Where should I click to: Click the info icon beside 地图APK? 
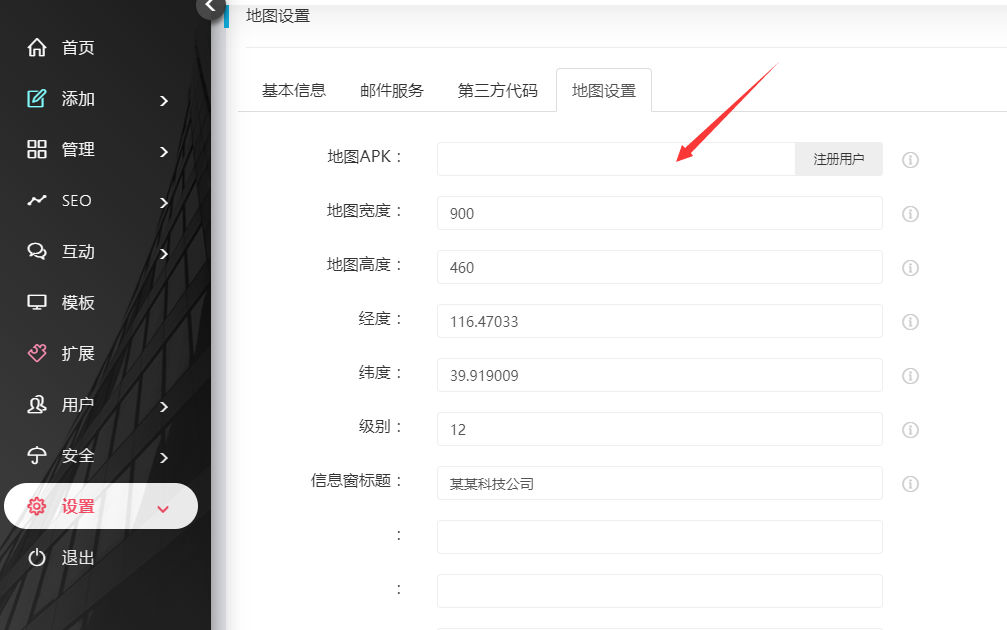[910, 159]
